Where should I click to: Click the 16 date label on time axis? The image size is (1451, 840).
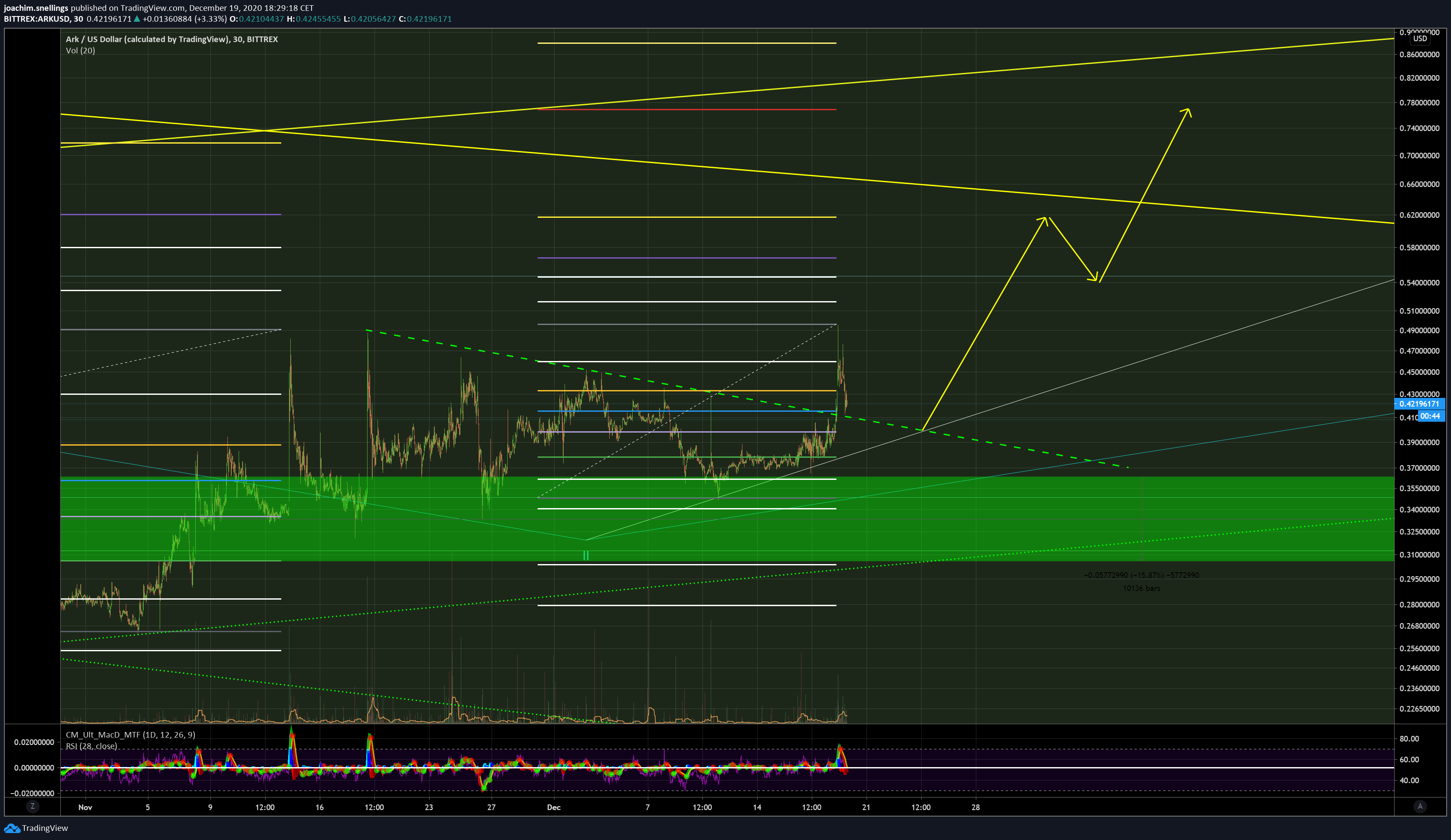[x=319, y=807]
